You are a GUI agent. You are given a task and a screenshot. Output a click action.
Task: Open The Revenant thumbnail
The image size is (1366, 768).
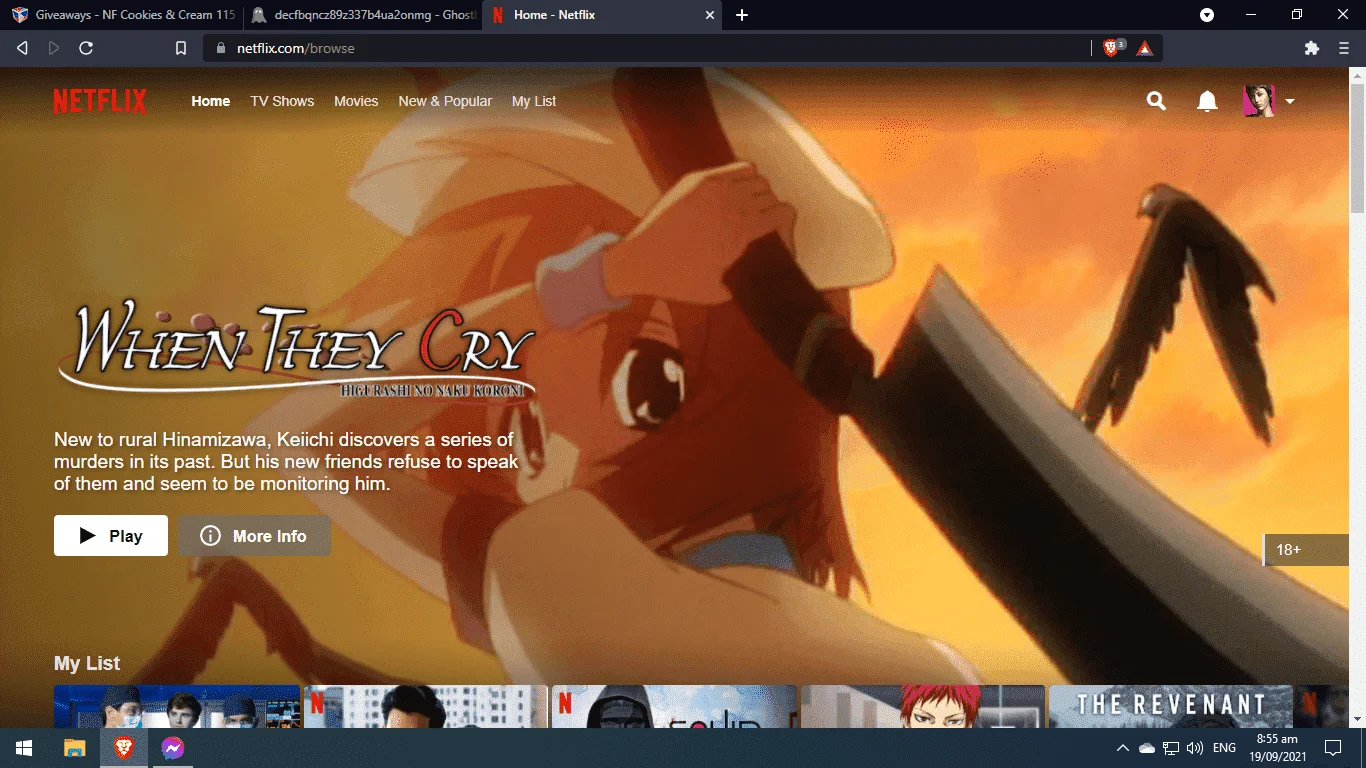coord(1170,706)
